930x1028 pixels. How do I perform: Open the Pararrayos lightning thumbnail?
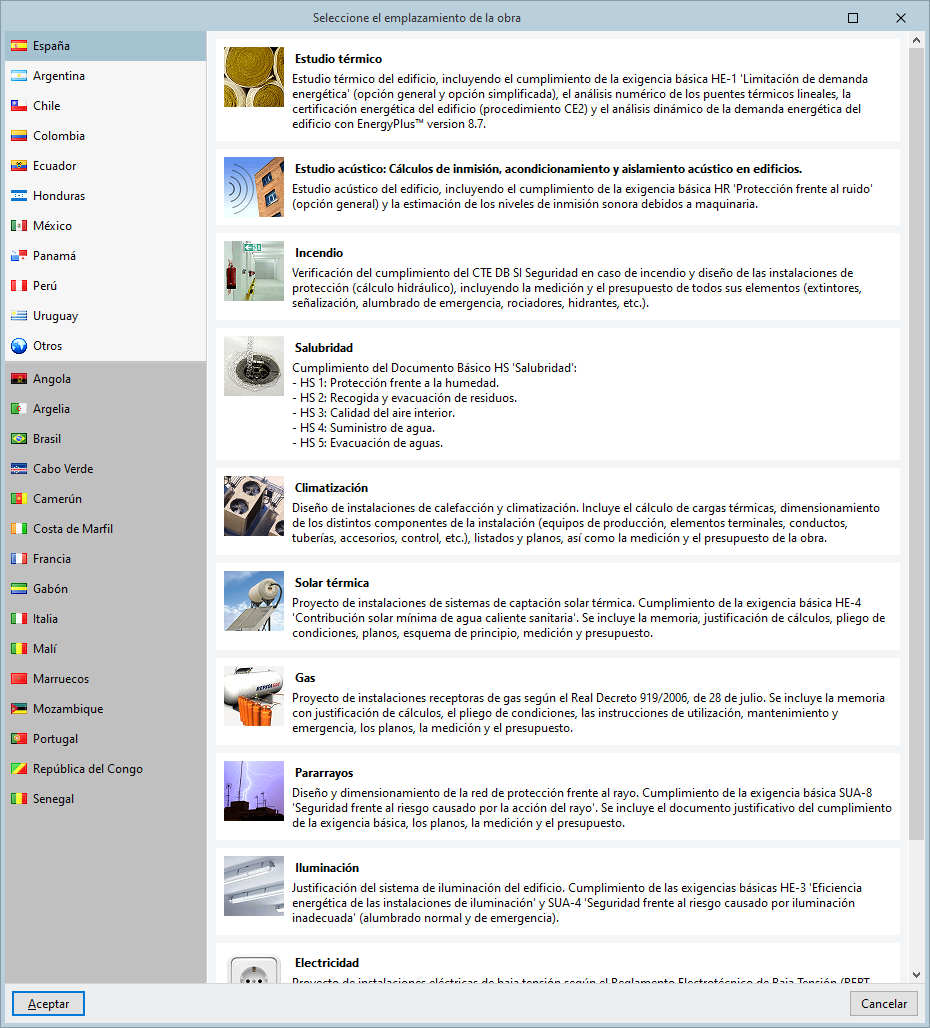pyautogui.click(x=254, y=791)
